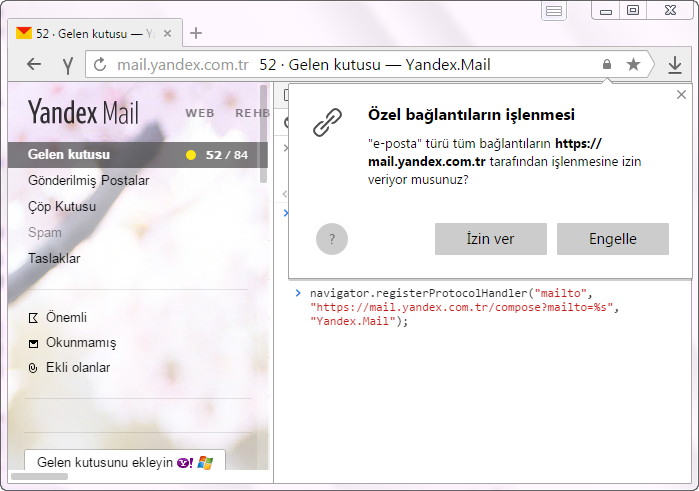Click the REHB navigation link
This screenshot has width=699, height=491.
pyautogui.click(x=252, y=113)
